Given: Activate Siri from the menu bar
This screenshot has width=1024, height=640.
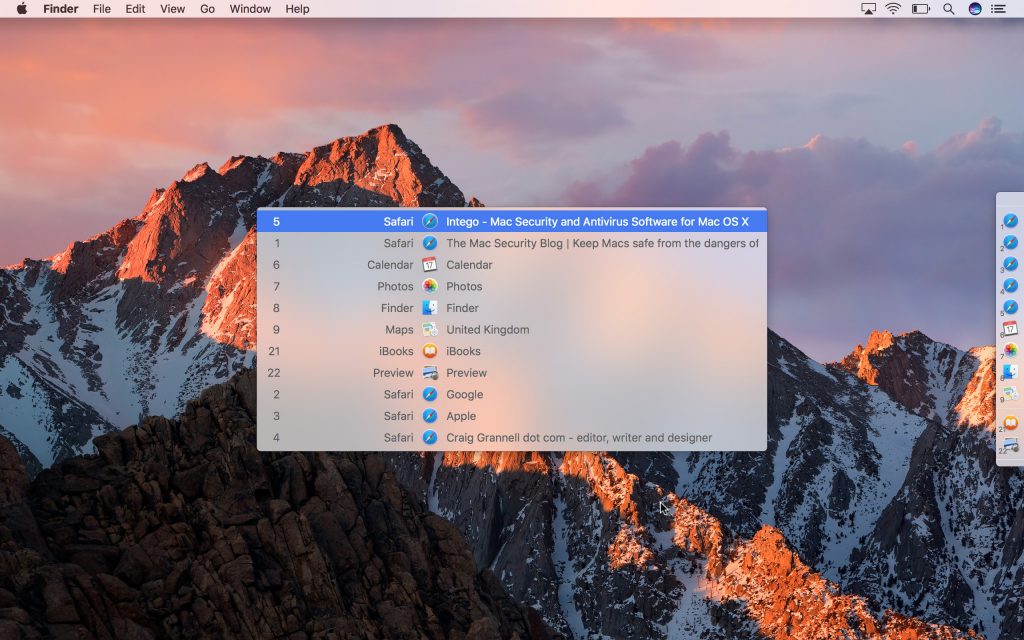Looking at the screenshot, I should pyautogui.click(x=975, y=9).
